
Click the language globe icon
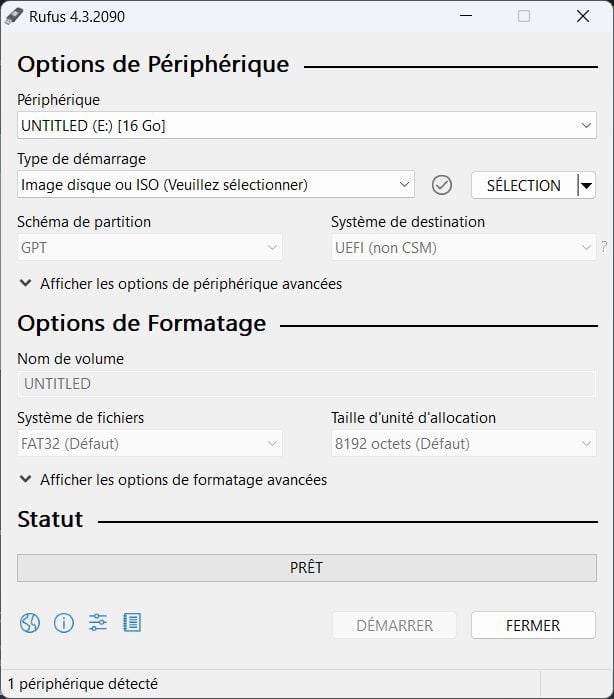pos(29,623)
